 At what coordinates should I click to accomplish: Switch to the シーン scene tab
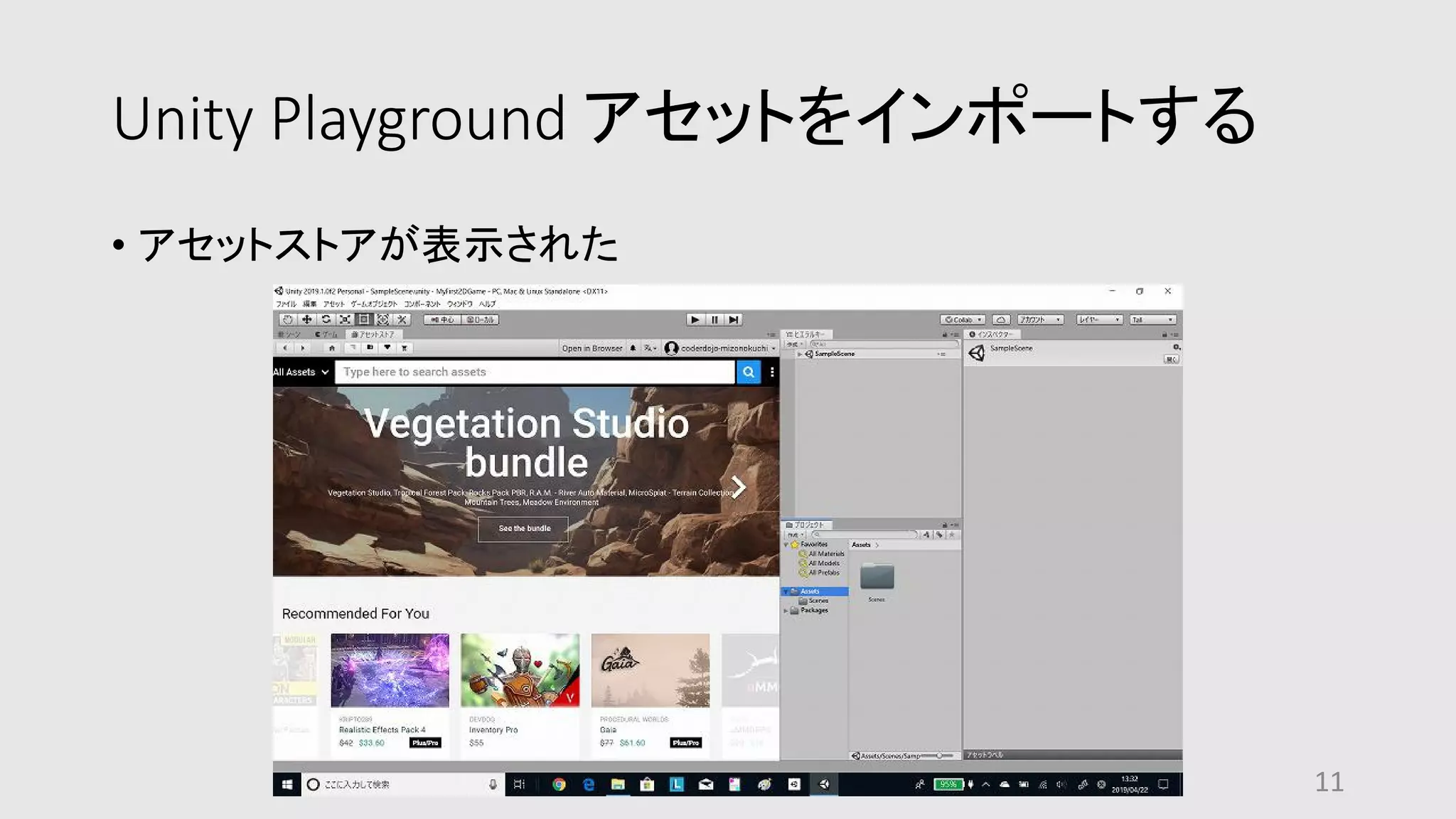click(290, 334)
